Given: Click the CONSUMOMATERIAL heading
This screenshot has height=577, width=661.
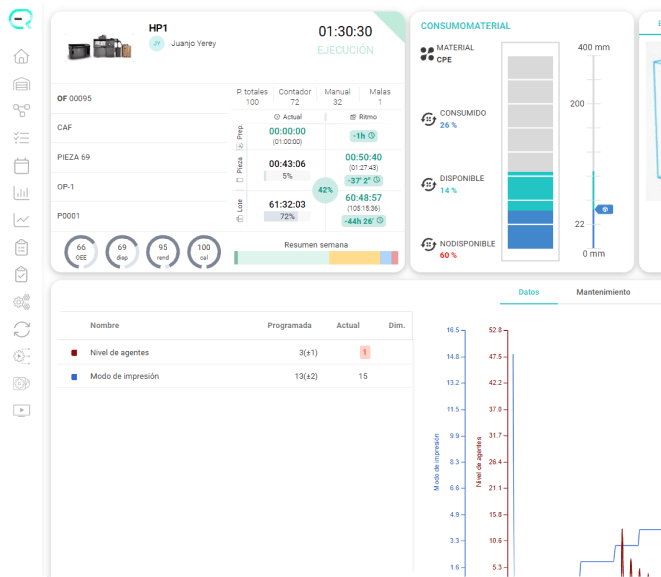Looking at the screenshot, I should coord(465,26).
